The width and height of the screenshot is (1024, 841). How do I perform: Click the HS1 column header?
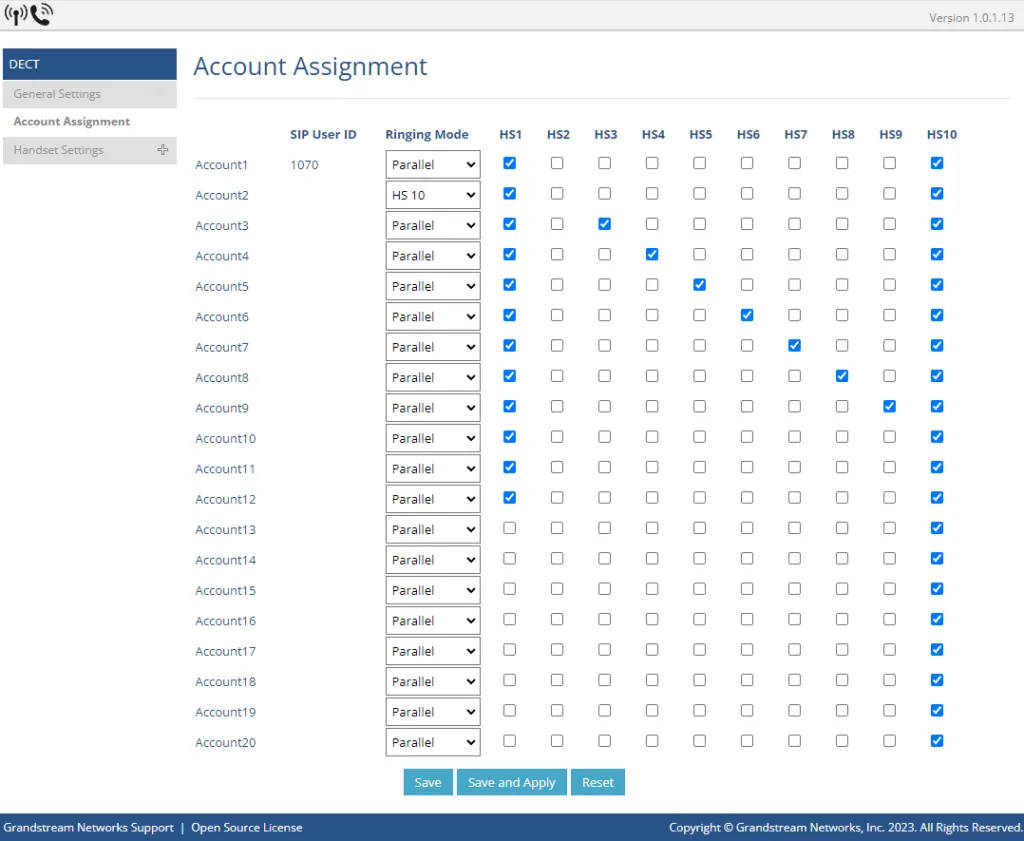coord(511,135)
